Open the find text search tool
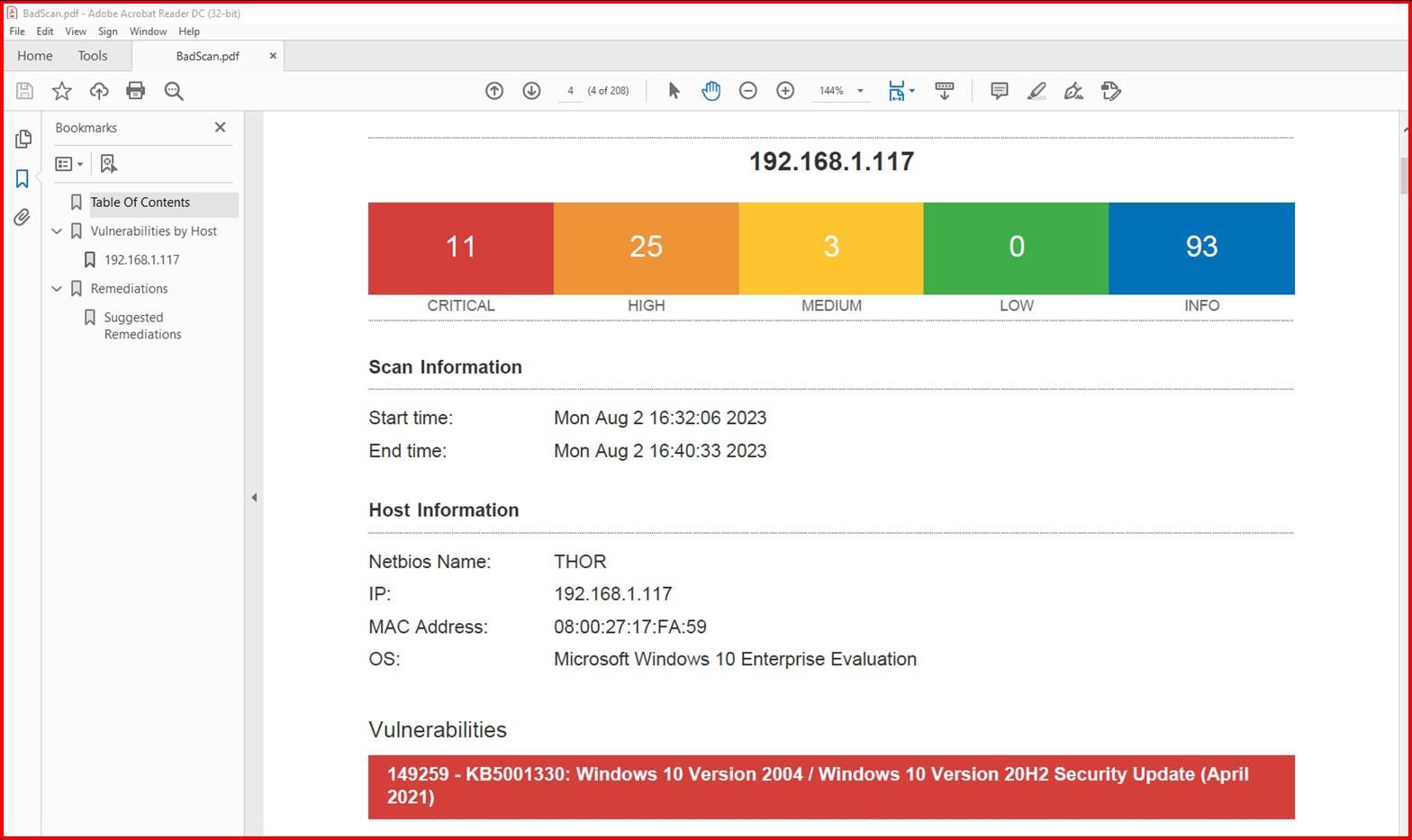Screen dimensions: 1412x840 click(174, 91)
